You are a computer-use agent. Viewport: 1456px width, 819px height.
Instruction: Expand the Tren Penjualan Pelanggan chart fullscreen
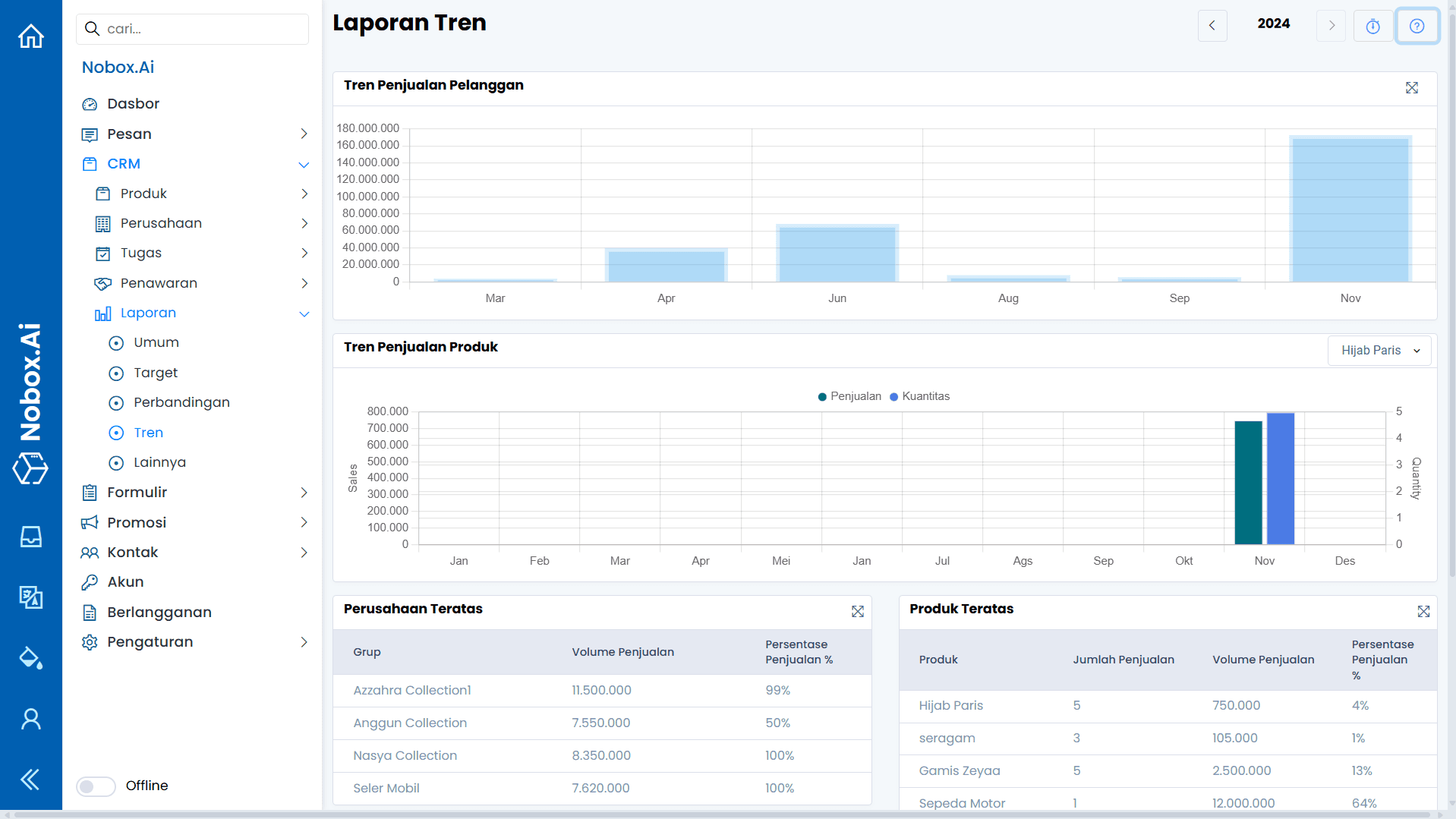coord(1411,88)
